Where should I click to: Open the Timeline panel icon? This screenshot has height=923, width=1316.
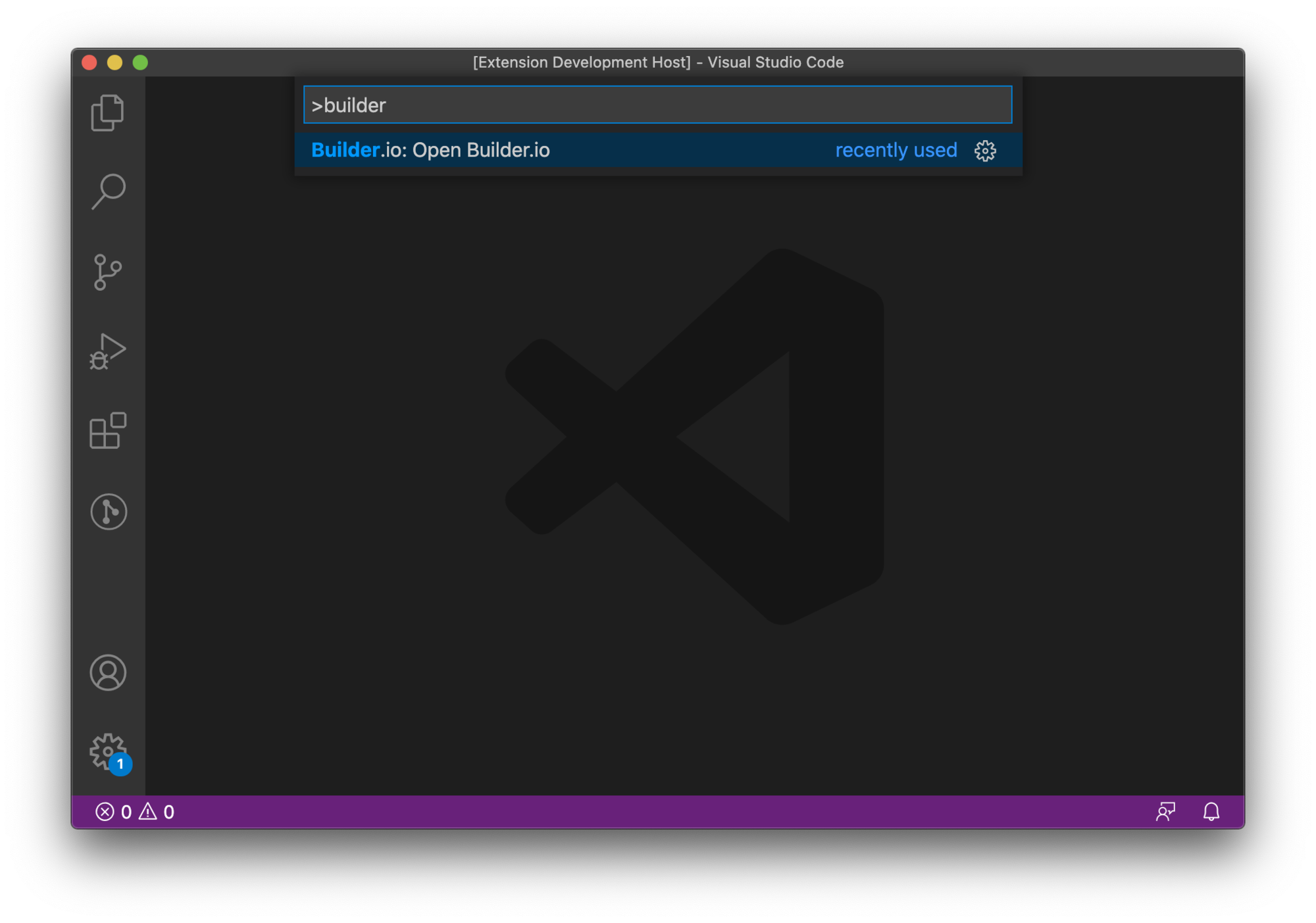coord(109,512)
